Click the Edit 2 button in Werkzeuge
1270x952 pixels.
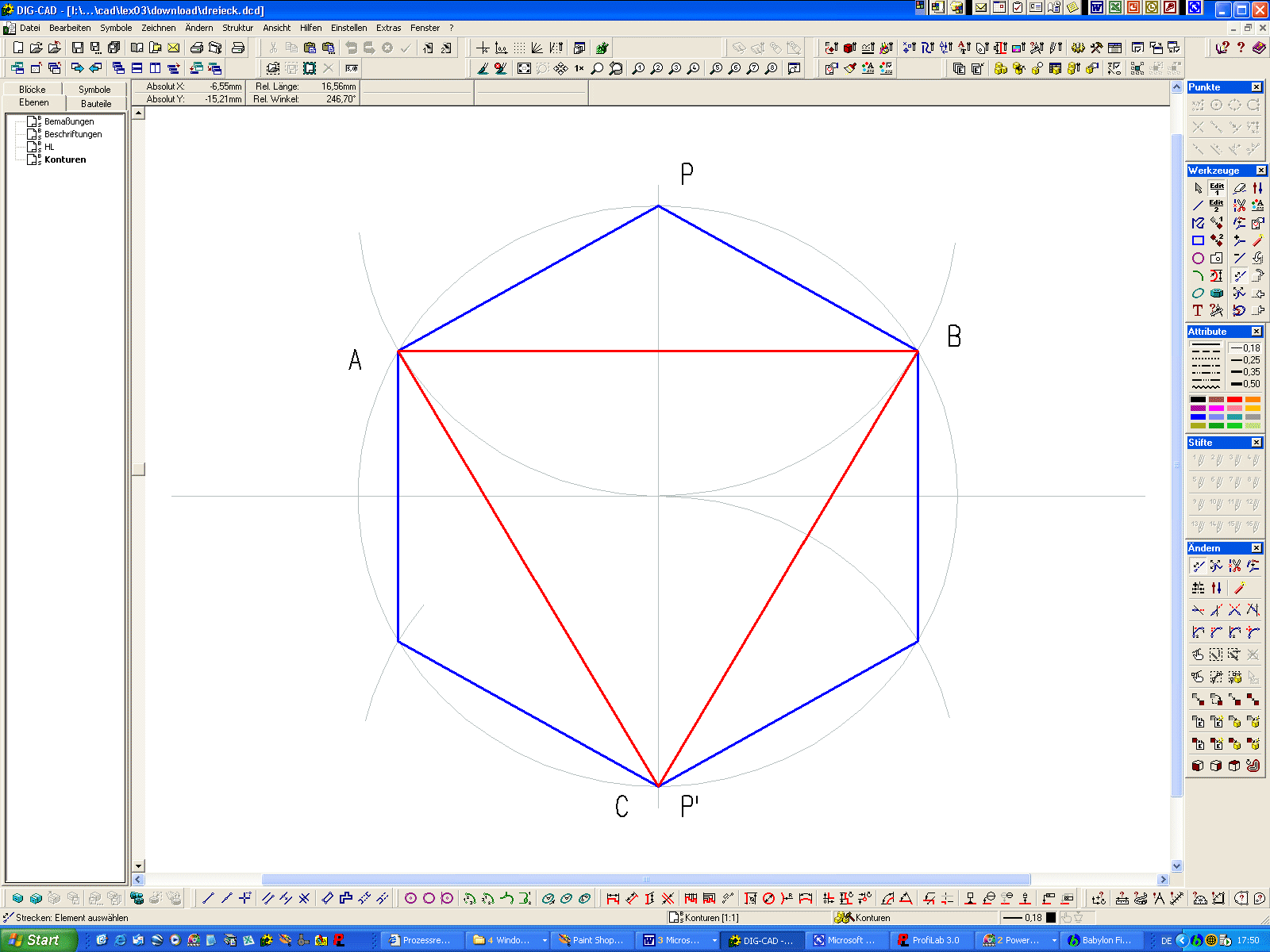click(x=1216, y=205)
